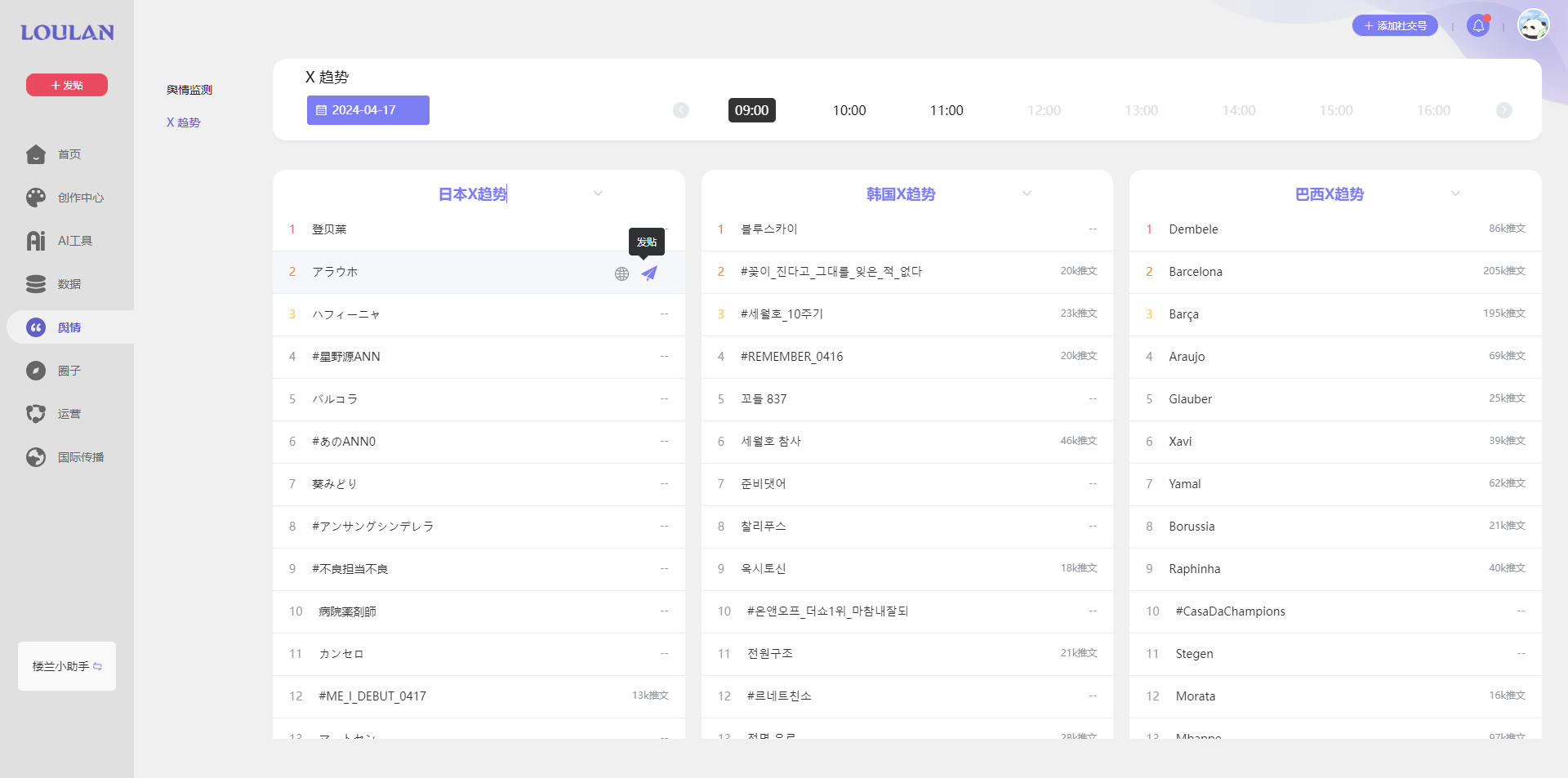Click trend #ME_I_DEBUT_0417

coord(372,696)
